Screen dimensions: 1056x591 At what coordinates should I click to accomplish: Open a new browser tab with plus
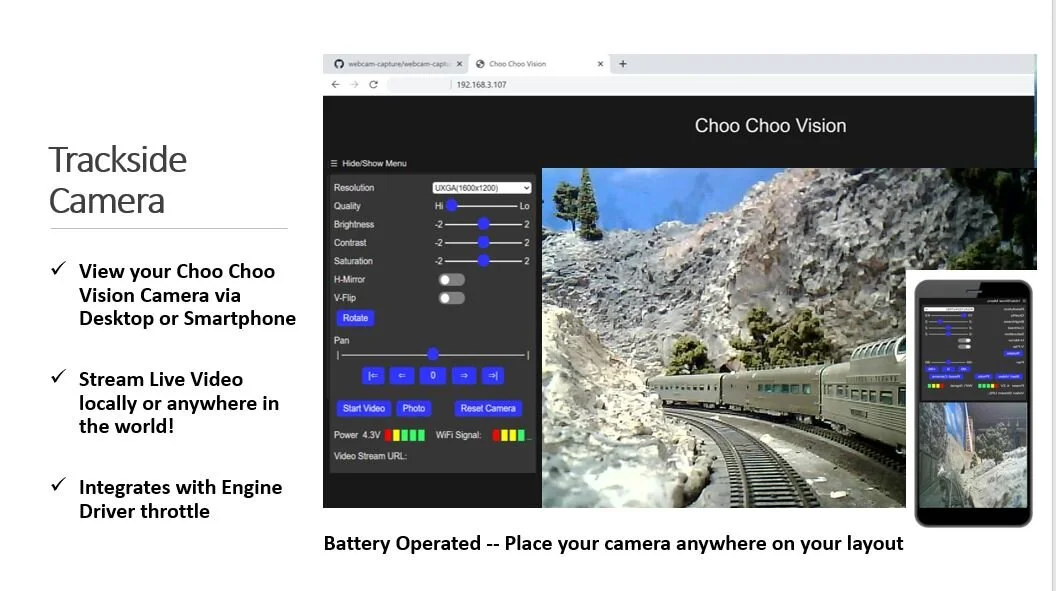click(623, 64)
